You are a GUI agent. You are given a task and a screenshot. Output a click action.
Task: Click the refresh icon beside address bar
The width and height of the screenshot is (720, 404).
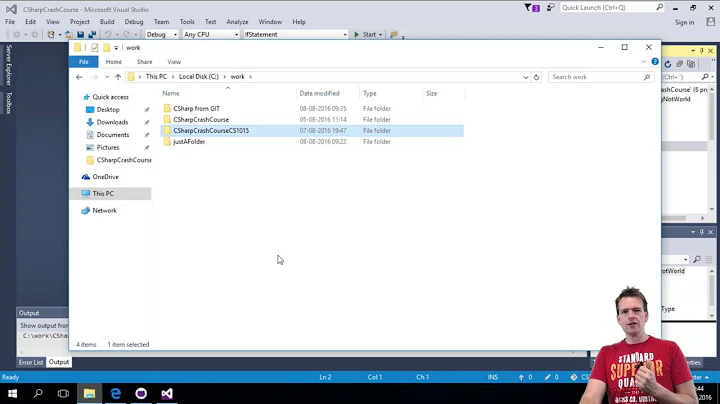536,77
